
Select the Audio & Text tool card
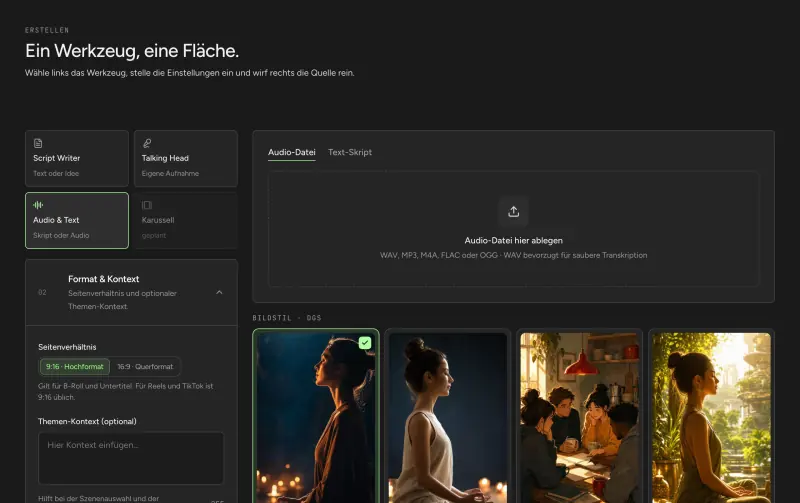(77, 220)
